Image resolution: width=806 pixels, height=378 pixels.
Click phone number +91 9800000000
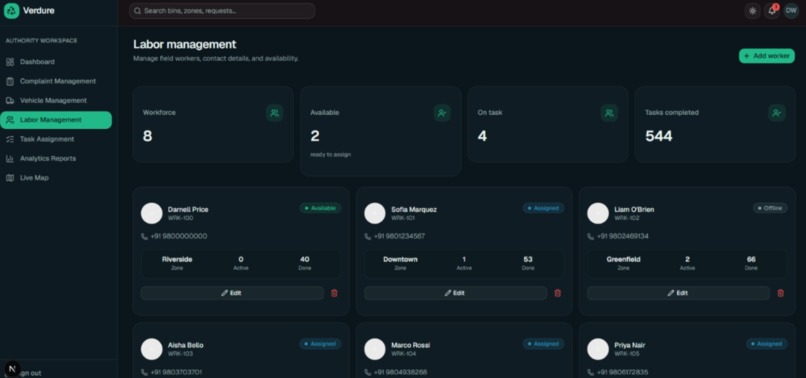click(178, 237)
